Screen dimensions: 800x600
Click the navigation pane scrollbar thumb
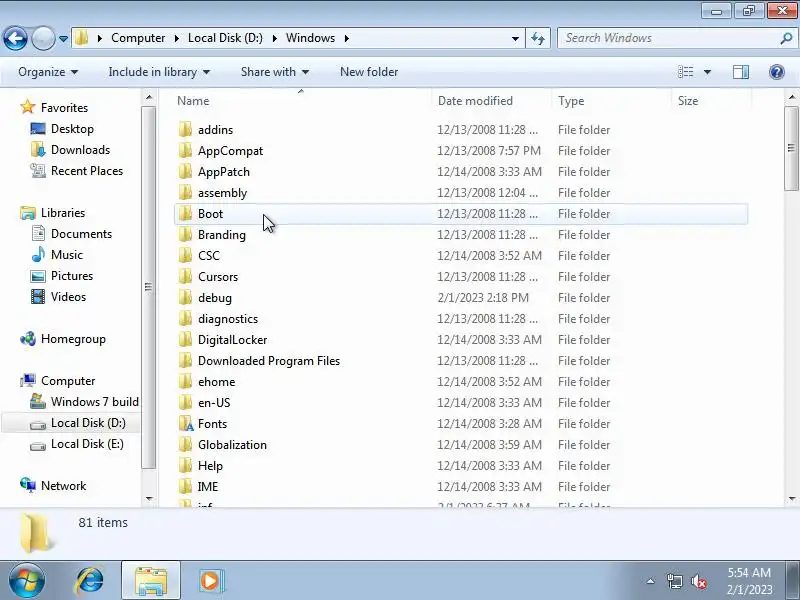coord(148,287)
